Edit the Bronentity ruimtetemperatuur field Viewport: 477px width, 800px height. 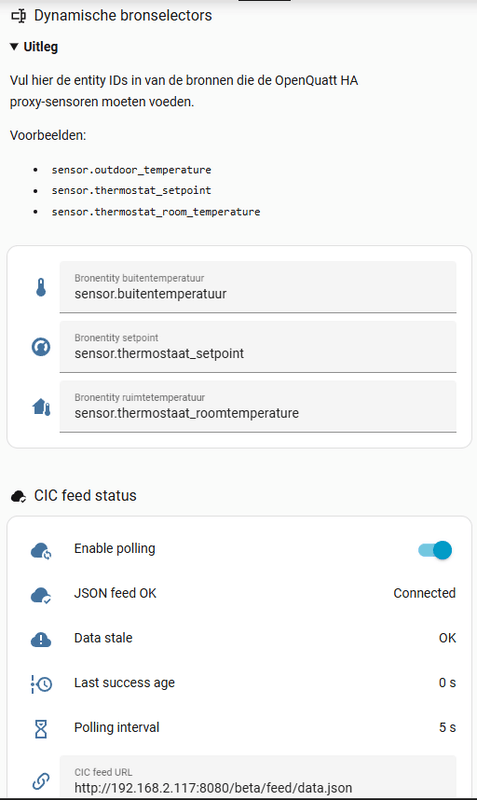pyautogui.click(x=258, y=406)
